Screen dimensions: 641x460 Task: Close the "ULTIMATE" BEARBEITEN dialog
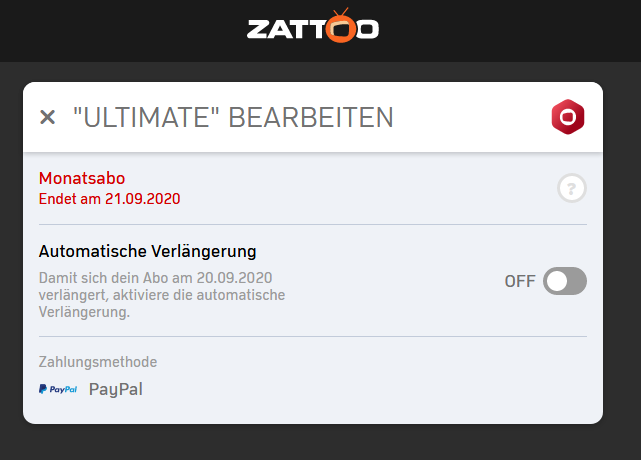47,117
